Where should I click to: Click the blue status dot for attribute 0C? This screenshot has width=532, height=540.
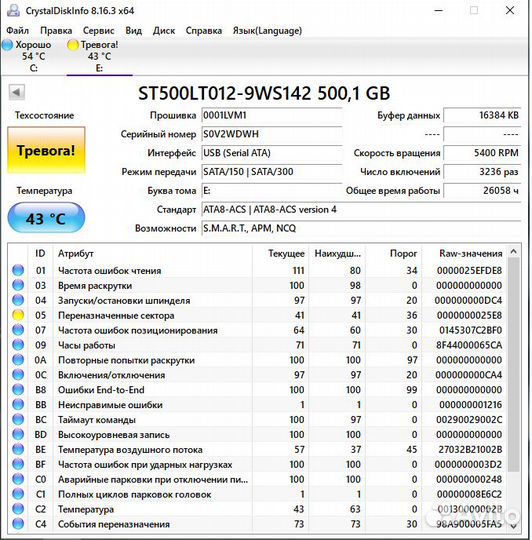(18, 375)
